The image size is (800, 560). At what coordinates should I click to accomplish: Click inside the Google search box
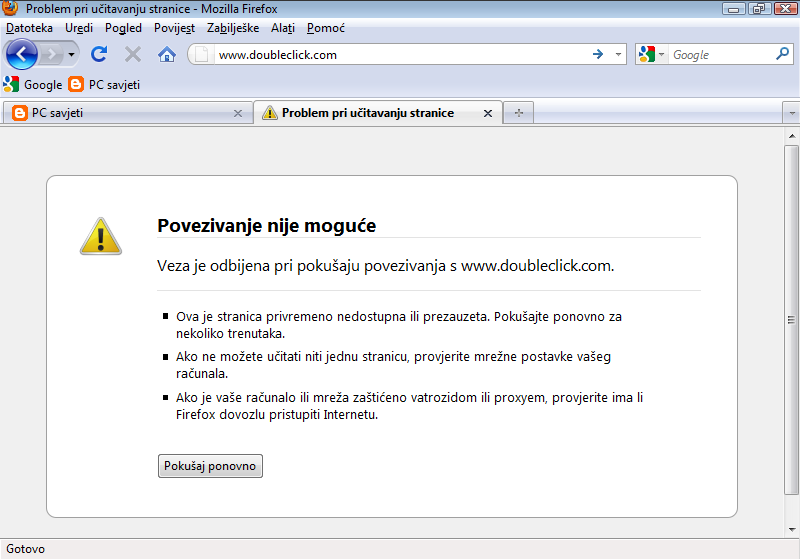[x=721, y=55]
